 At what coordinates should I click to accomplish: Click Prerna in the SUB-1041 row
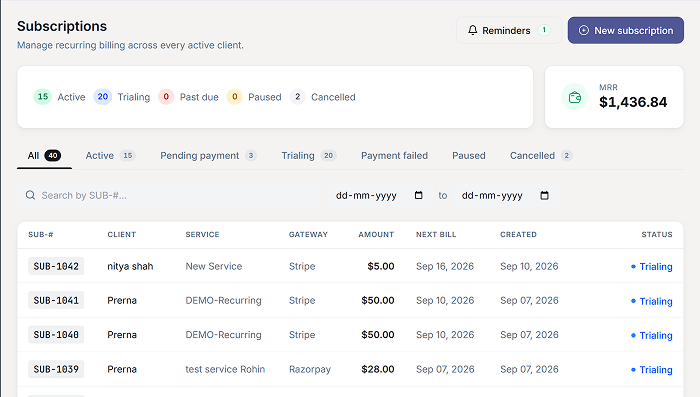(122, 301)
